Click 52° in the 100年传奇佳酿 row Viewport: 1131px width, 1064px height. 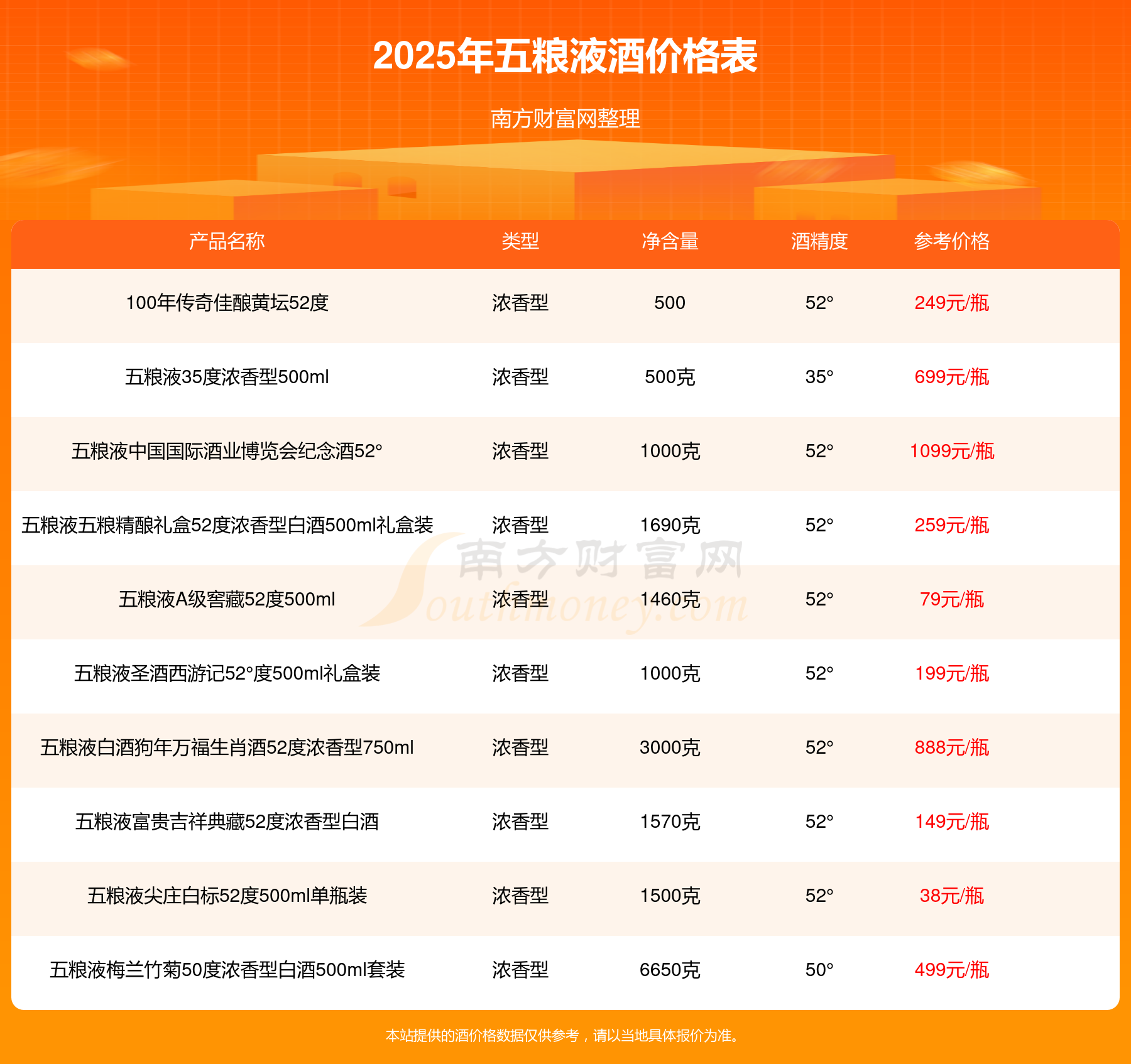[819, 303]
